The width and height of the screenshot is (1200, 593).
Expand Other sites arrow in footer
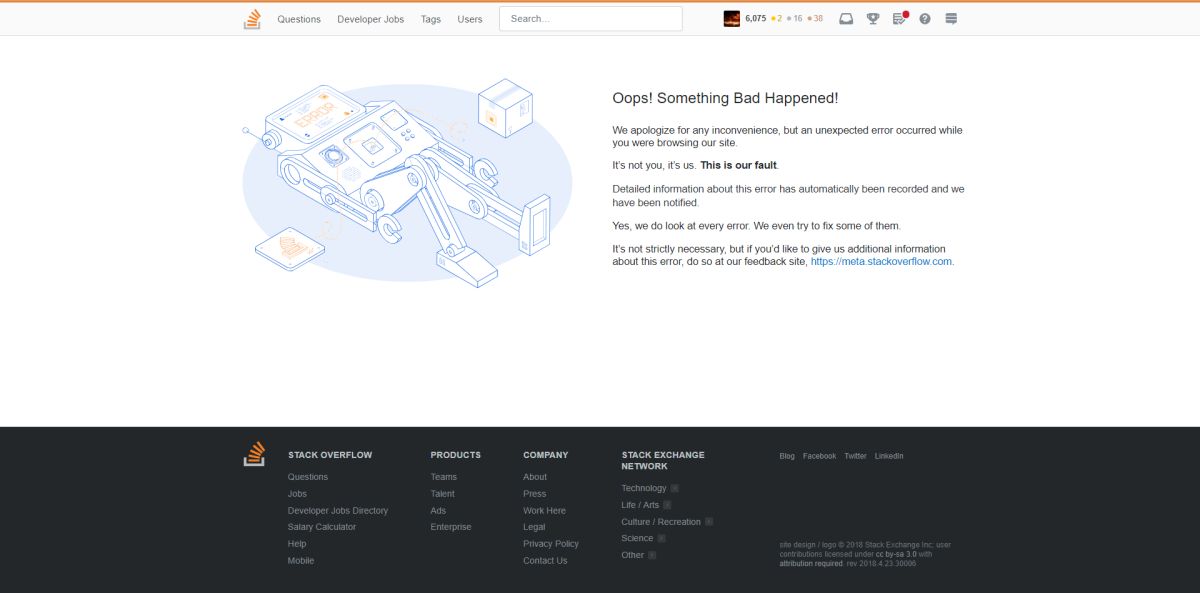point(653,555)
